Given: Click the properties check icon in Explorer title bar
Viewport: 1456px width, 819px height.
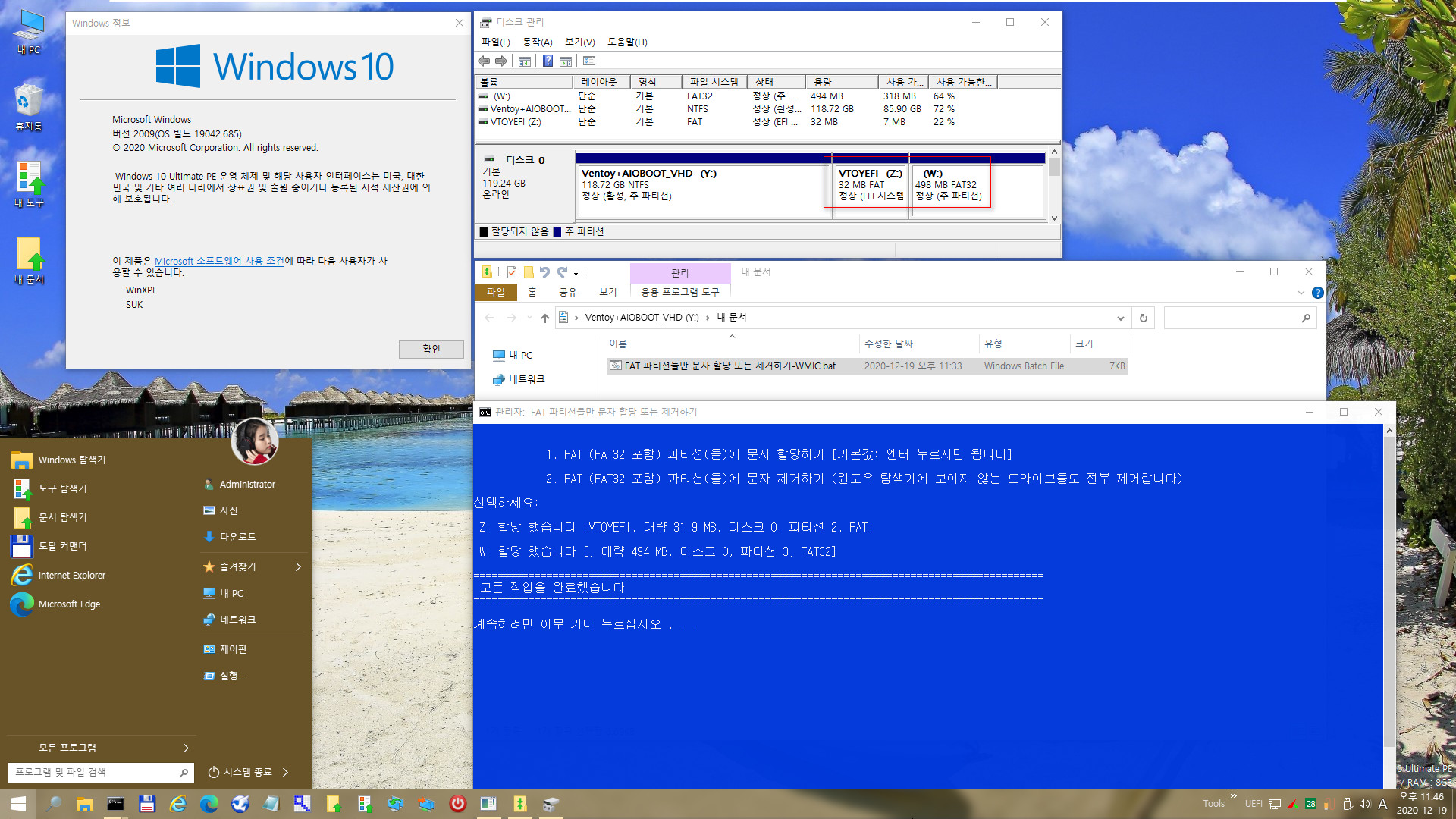Looking at the screenshot, I should pos(512,272).
